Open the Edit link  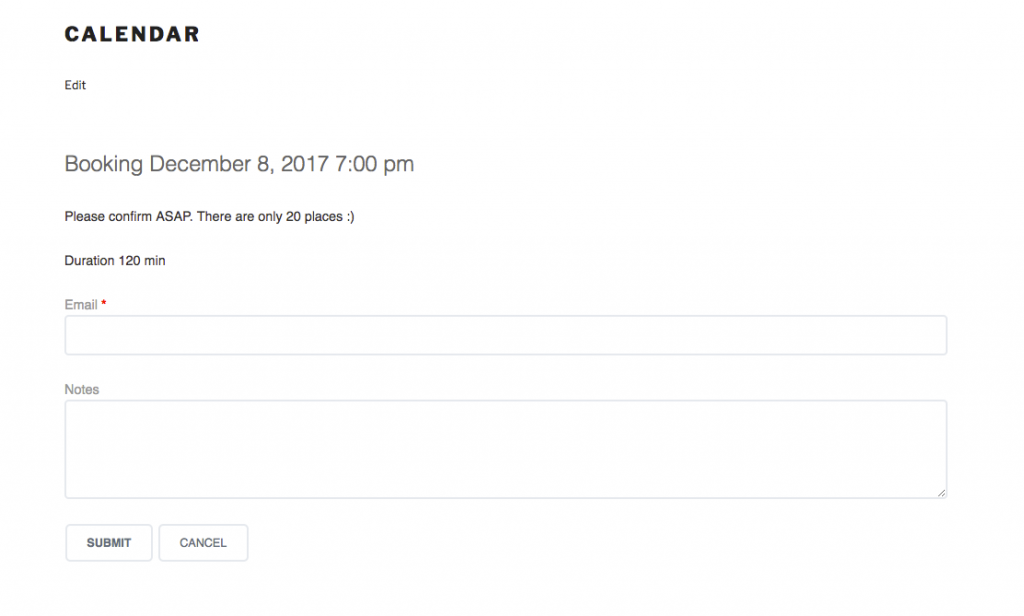tap(75, 86)
